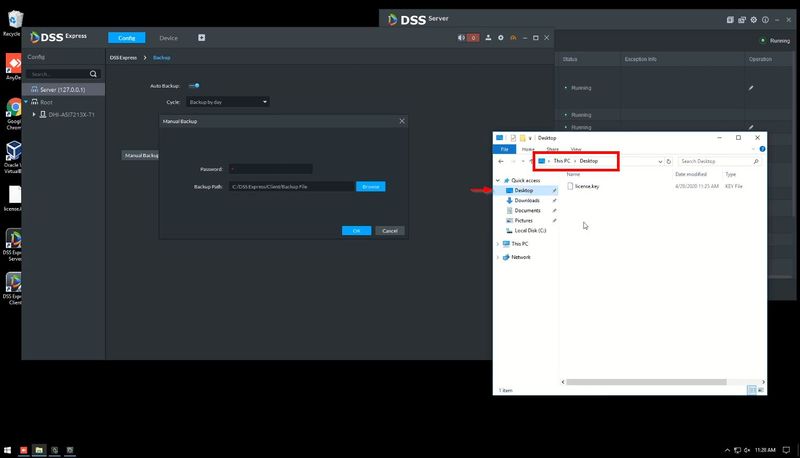Open File Explorer help icon
Screen dimensions: 800x458
762,149
